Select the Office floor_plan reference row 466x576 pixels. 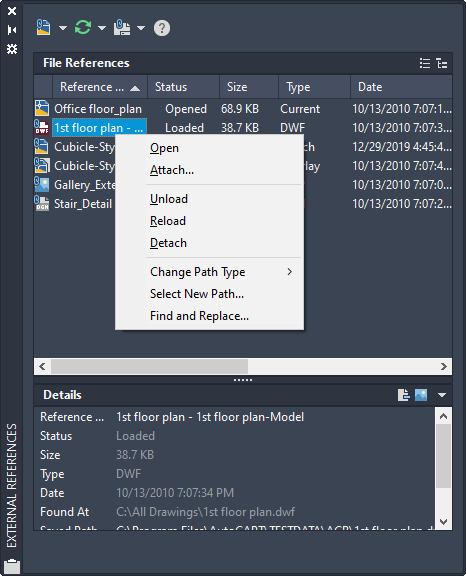243,109
